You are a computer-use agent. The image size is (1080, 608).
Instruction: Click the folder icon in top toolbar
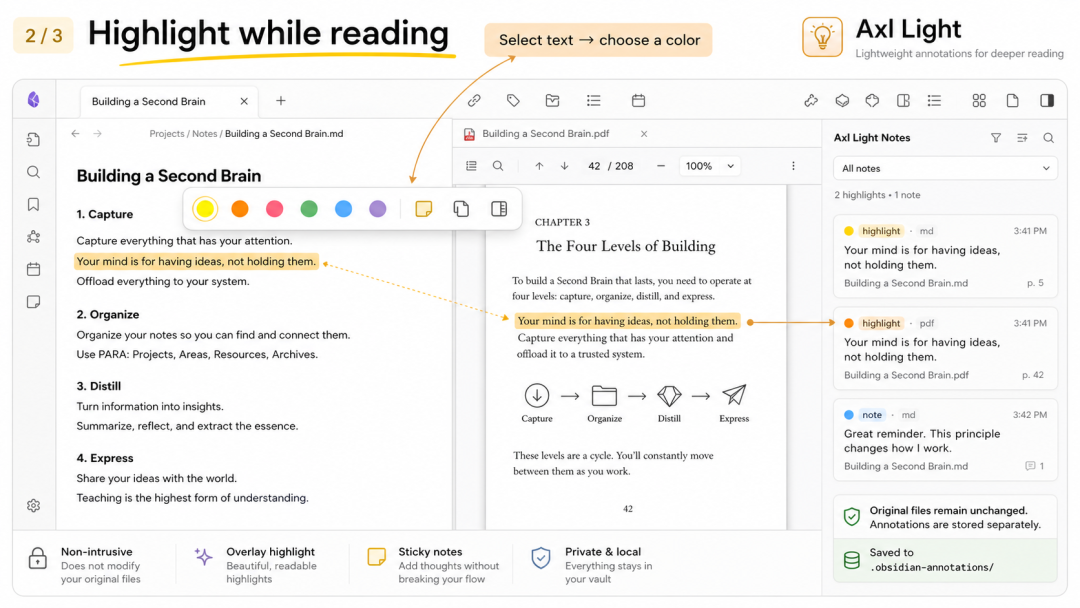tap(552, 101)
